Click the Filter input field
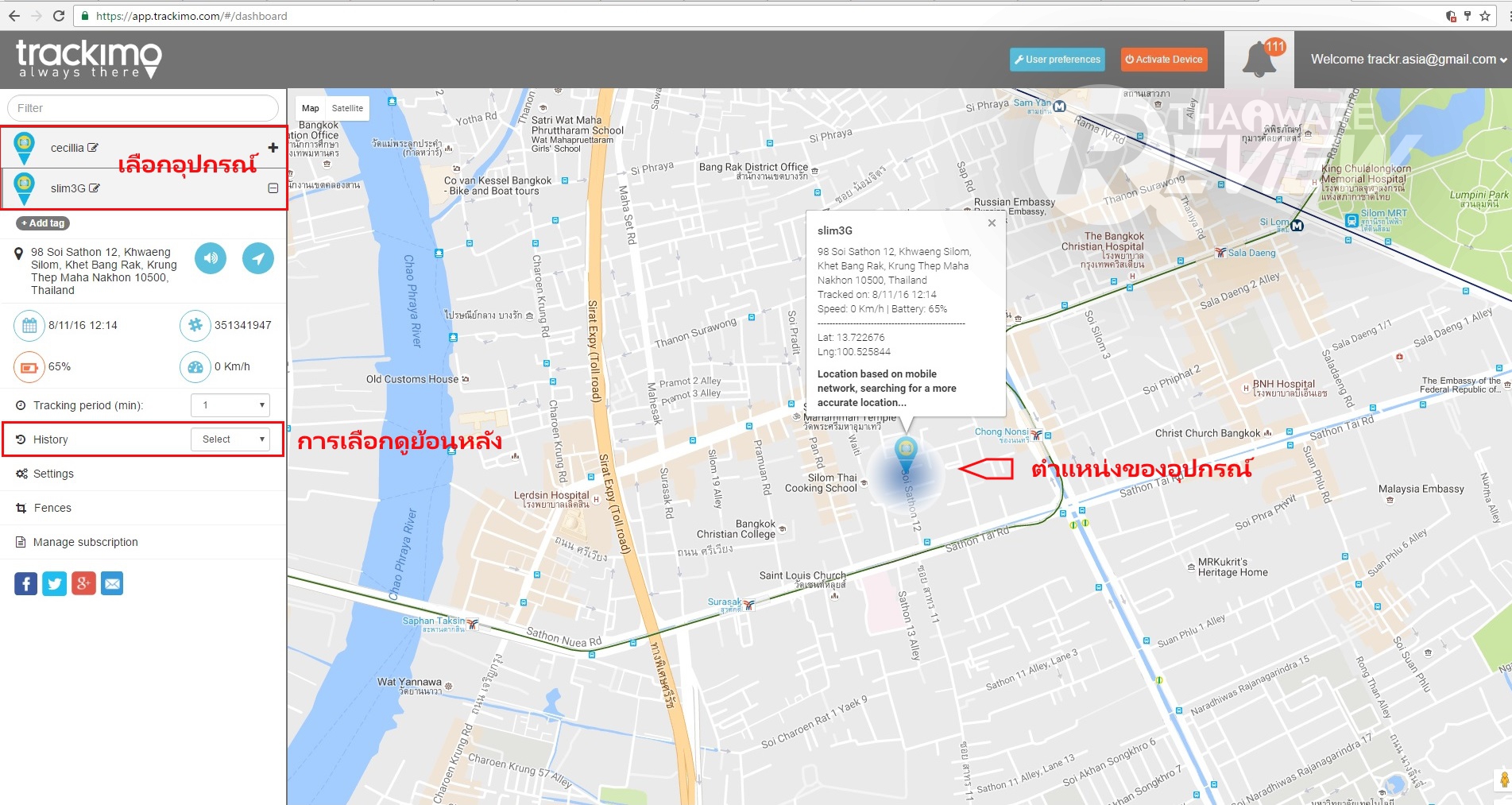Image resolution: width=1512 pixels, height=805 pixels. click(x=143, y=108)
